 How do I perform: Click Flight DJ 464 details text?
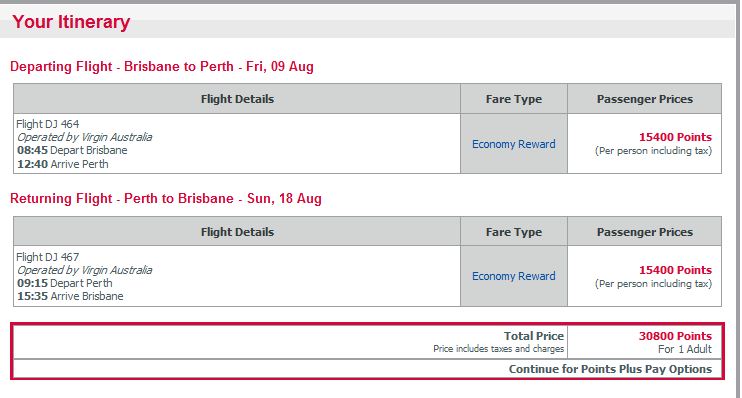[48, 124]
